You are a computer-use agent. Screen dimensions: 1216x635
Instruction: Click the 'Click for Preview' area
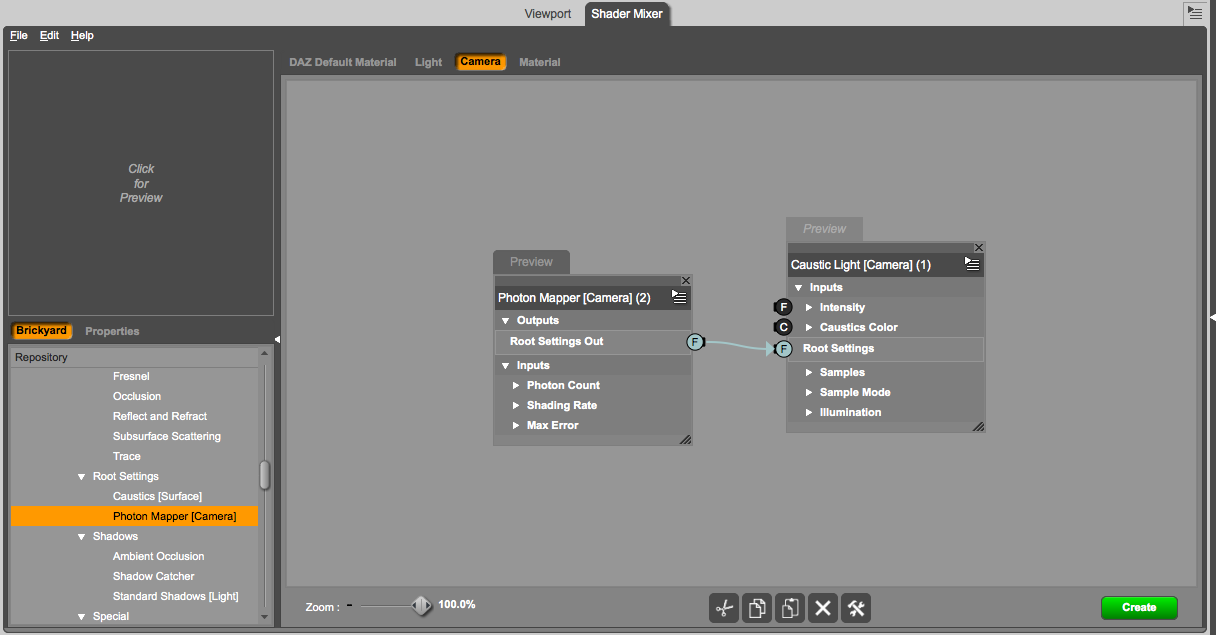click(x=141, y=183)
